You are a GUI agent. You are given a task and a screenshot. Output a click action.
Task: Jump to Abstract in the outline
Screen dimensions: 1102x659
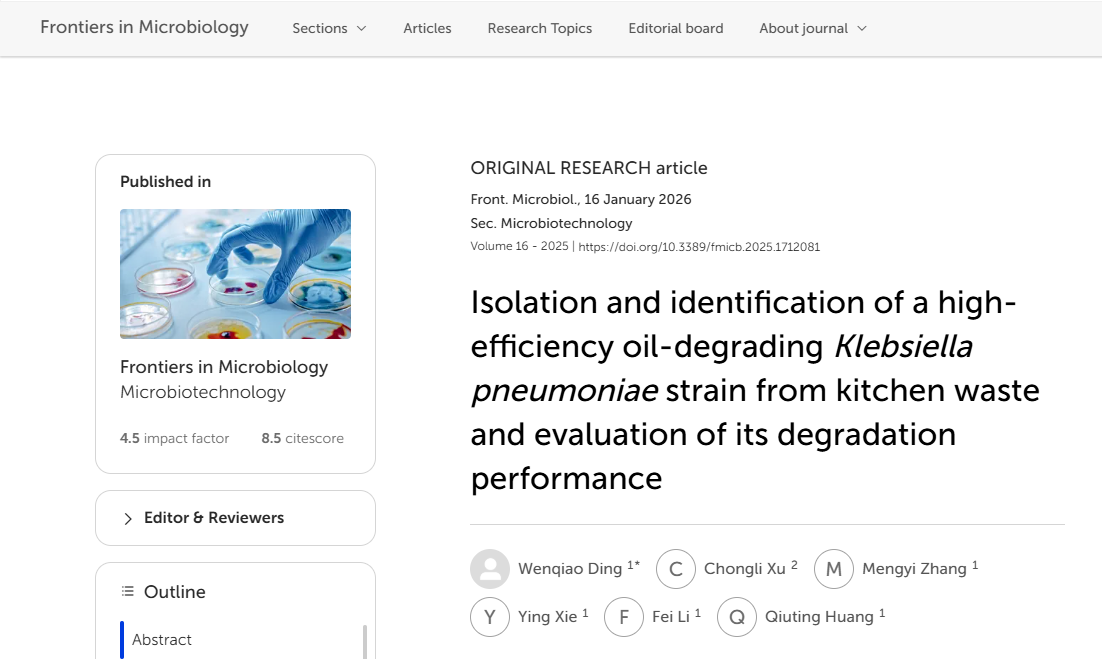pyautogui.click(x=162, y=640)
